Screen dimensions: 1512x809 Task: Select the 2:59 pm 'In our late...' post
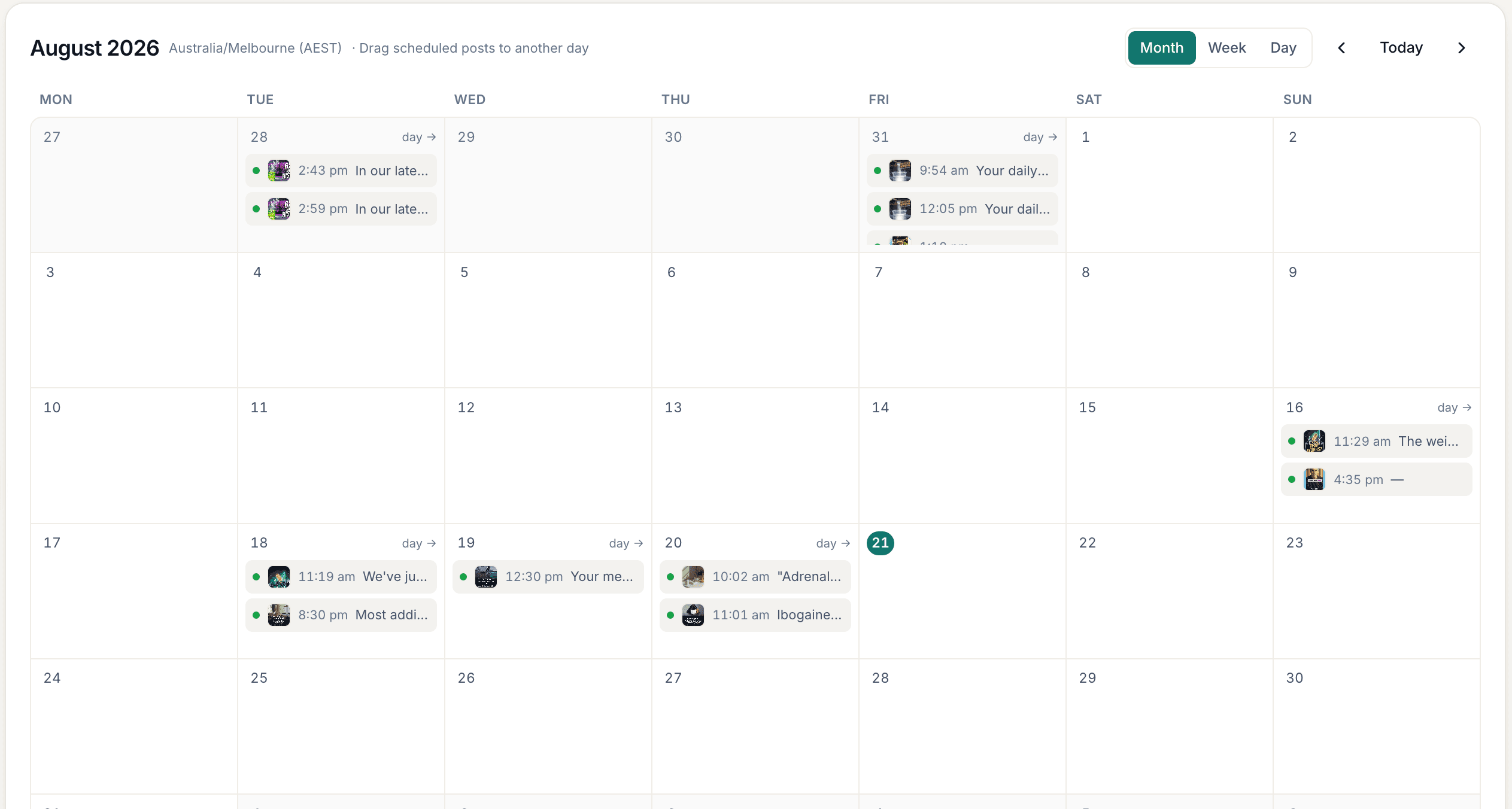pos(341,209)
